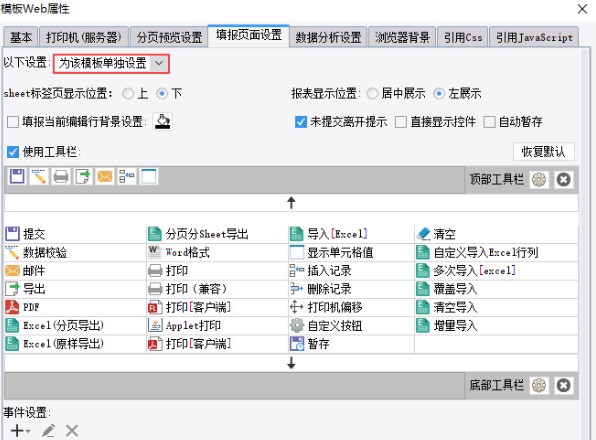Select the 覆盖导入 tool
Image resolution: width=596 pixels, height=440 pixels.
click(496, 289)
